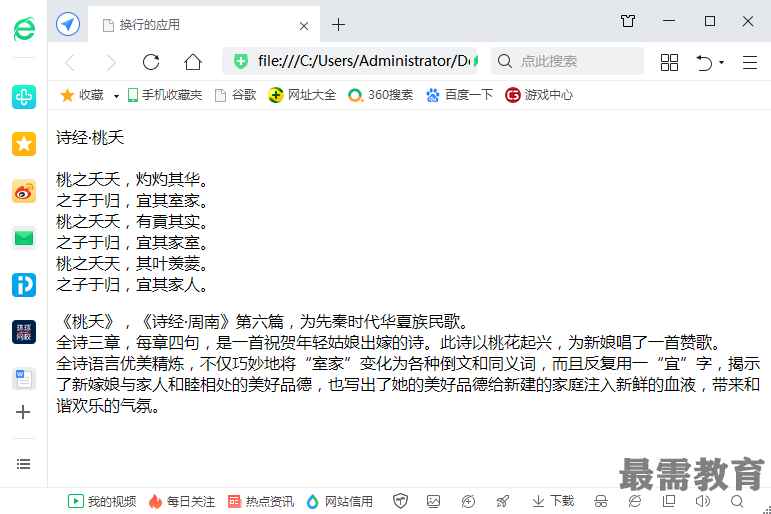Click the undo closed tab arrow

click(x=704, y=62)
